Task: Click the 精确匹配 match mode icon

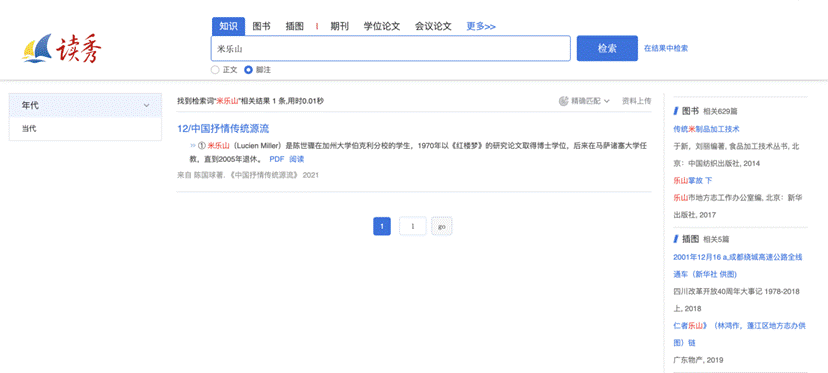Action: coord(563,101)
